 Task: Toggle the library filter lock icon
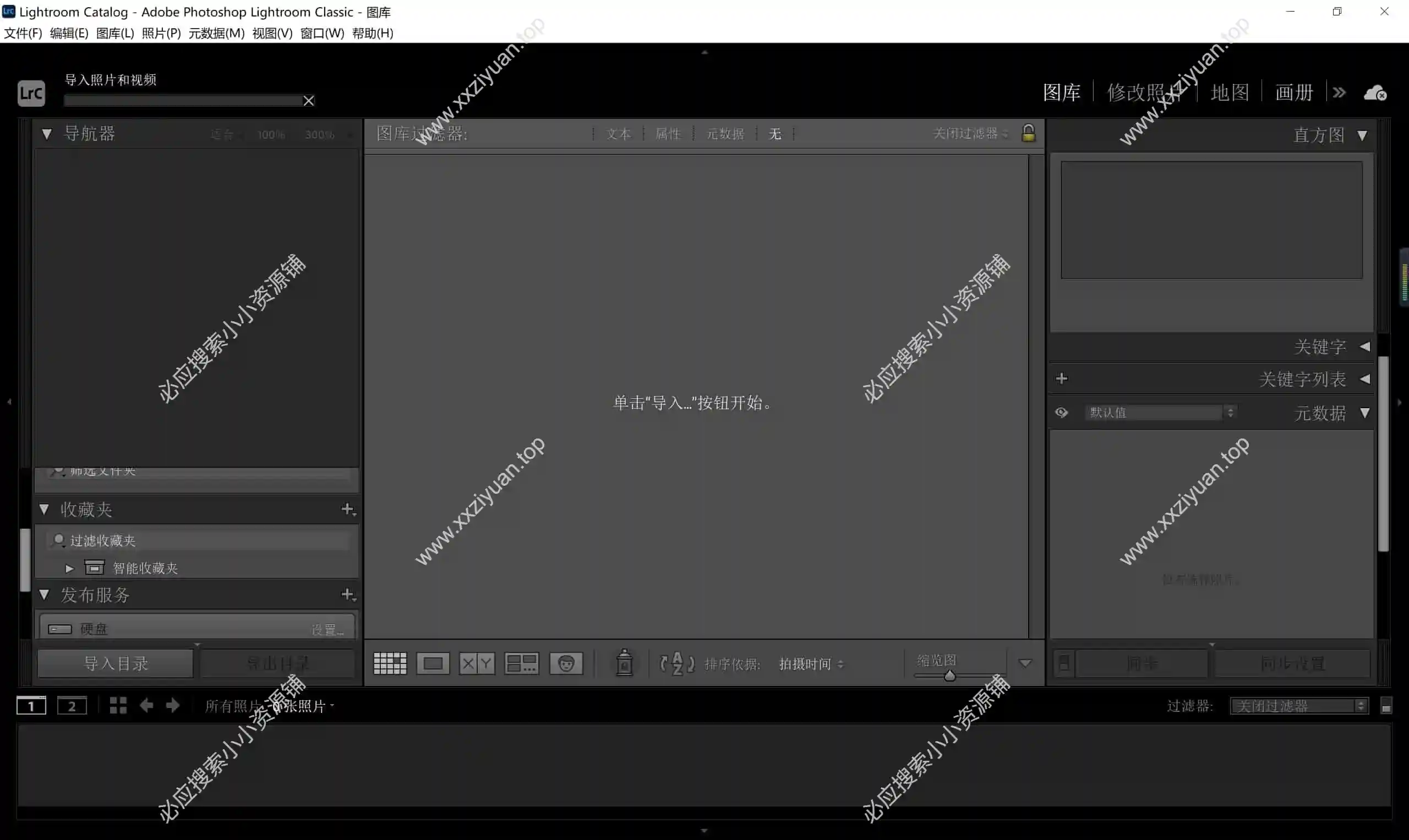pos(1029,133)
